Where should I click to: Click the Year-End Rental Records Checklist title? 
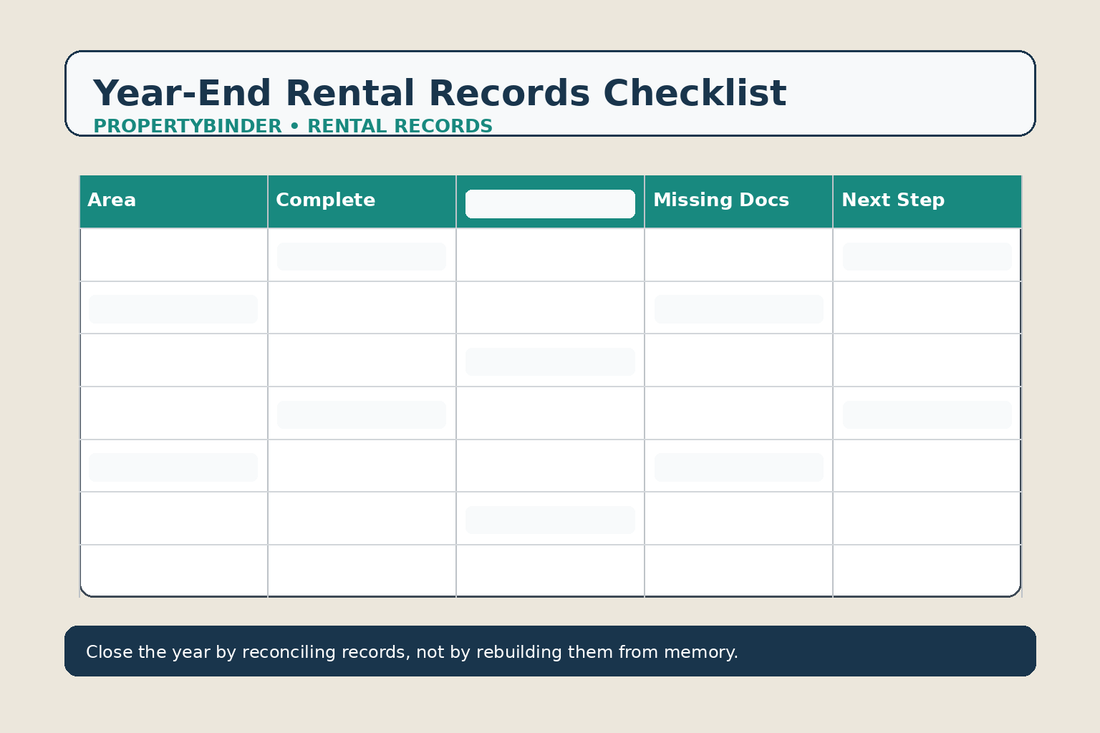pos(439,93)
